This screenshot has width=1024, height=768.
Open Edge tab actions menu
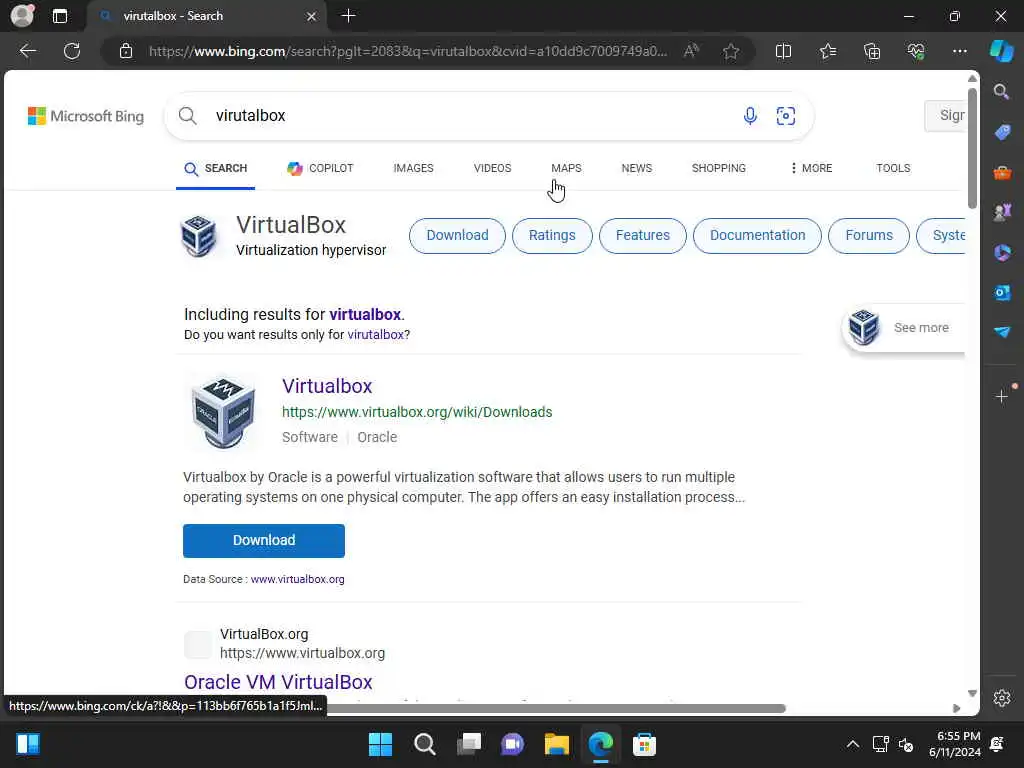tap(59, 16)
